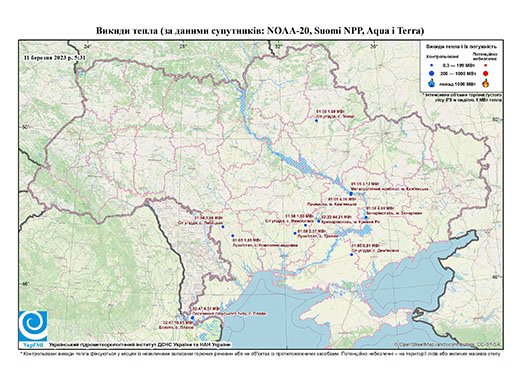The height and width of the screenshot is (368, 520).
Task: Click the 'понад 1000 МВт' legend entry
Action: coord(459,83)
